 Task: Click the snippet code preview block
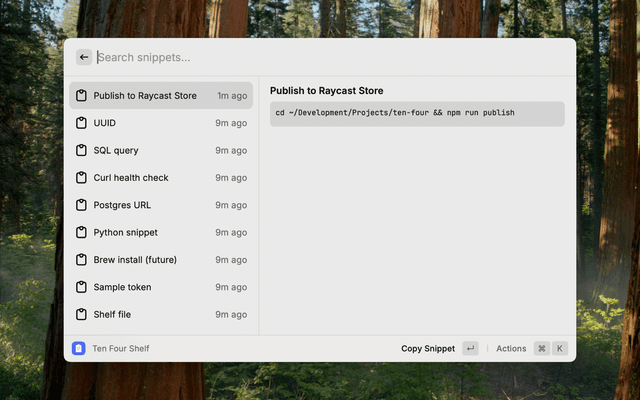click(417, 114)
